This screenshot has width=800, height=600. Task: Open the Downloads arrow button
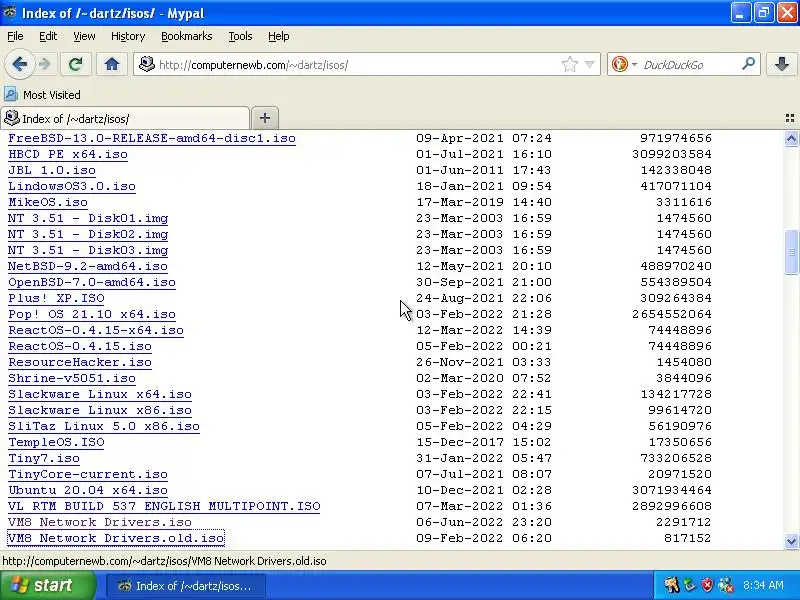pyautogui.click(x=781, y=64)
